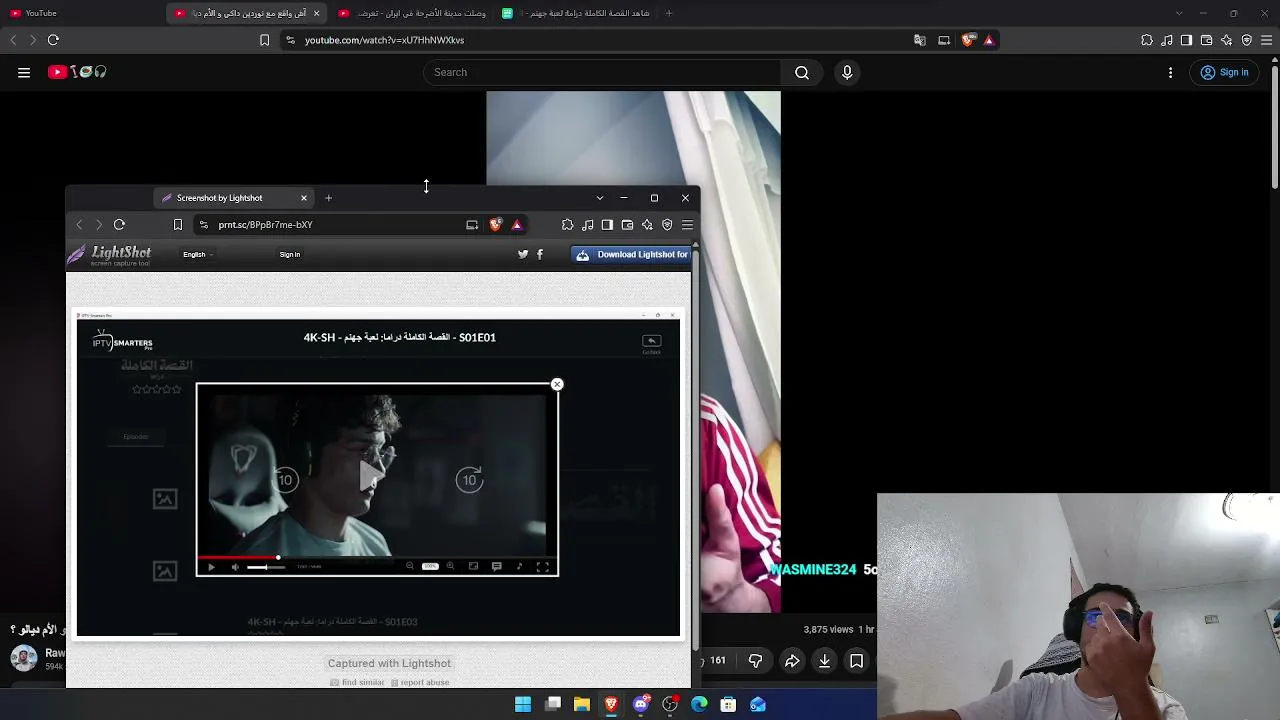Open Microsoft Edge from the taskbar
Viewport: 1280px width, 720px height.
coord(699,705)
